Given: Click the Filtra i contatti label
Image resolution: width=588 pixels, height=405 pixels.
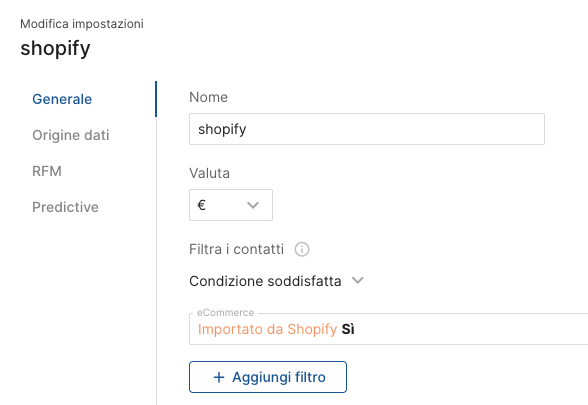Looking at the screenshot, I should pos(237,249).
